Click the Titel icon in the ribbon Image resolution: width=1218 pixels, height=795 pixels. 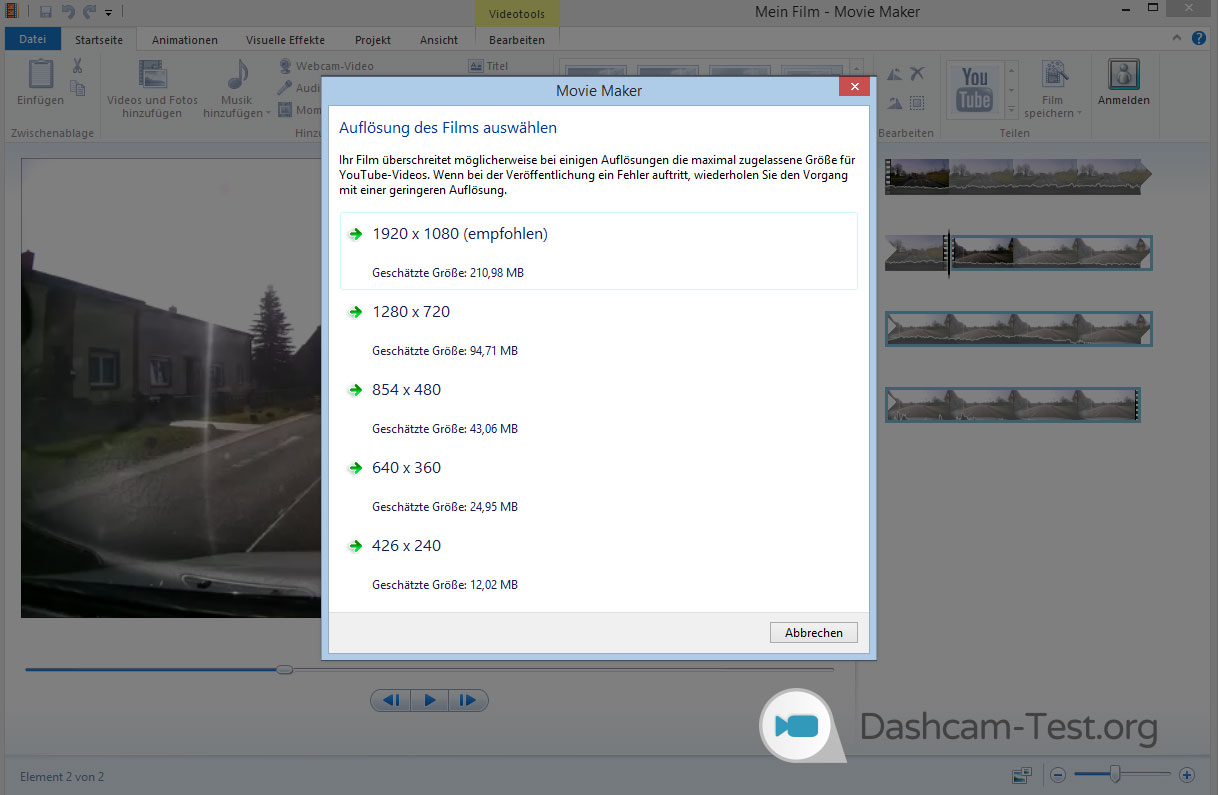476,66
